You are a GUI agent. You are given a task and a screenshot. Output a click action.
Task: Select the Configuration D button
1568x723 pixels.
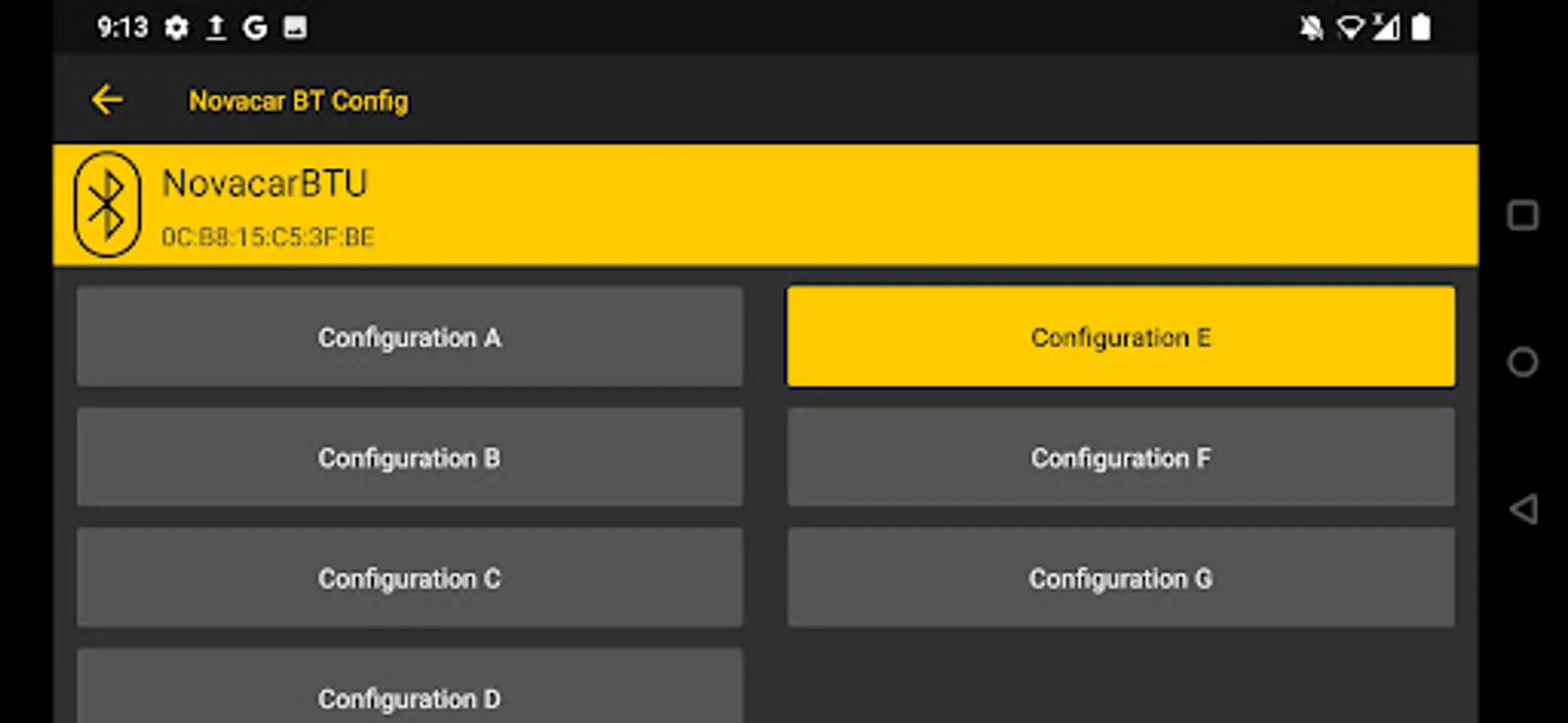point(409,691)
